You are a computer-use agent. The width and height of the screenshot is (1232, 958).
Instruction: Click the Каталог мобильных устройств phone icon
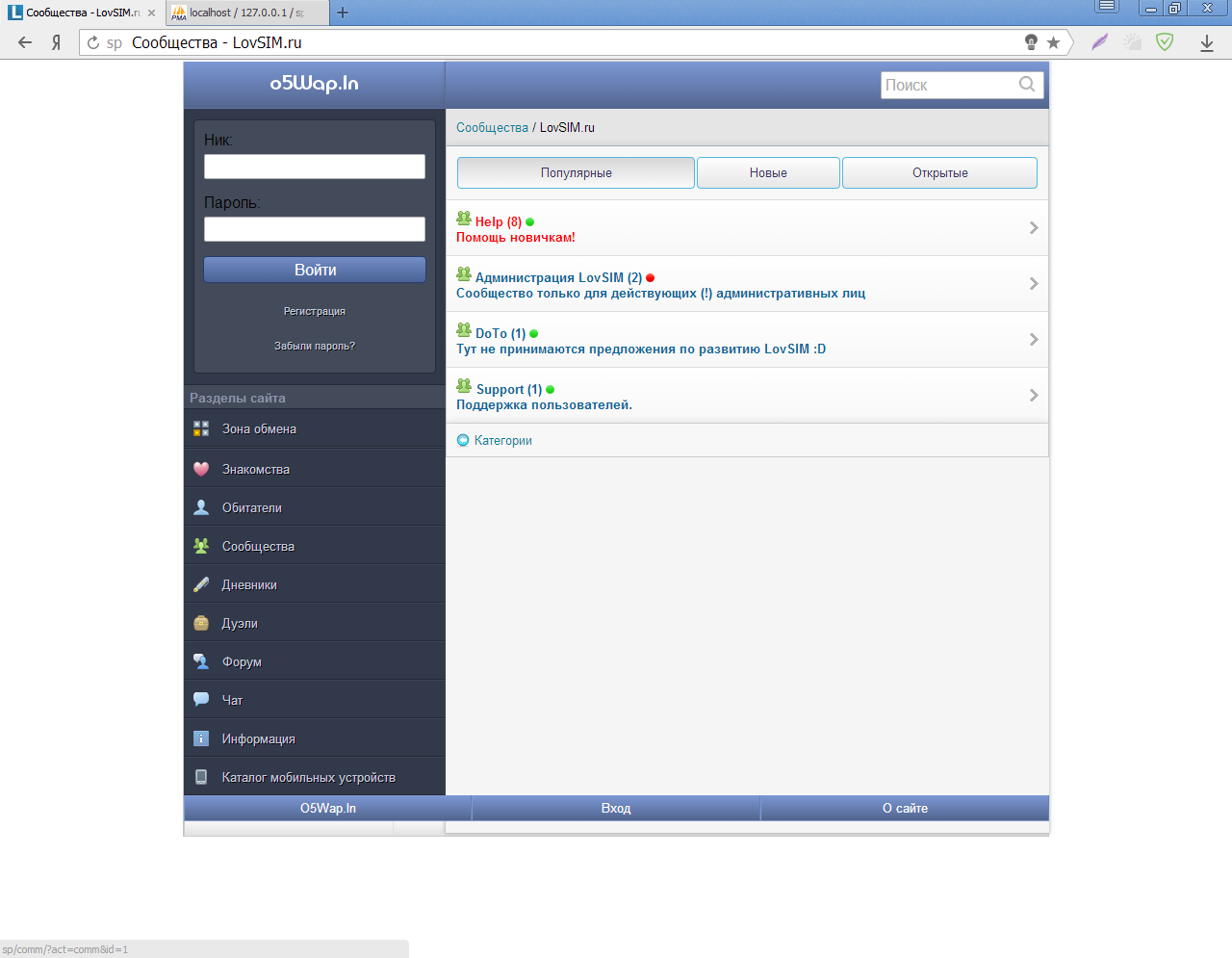pos(201,777)
